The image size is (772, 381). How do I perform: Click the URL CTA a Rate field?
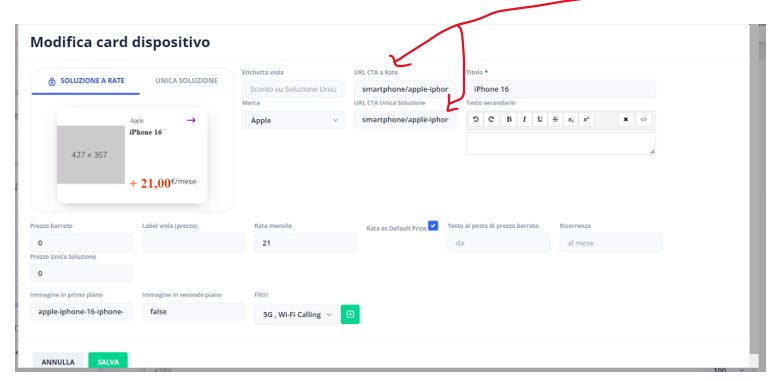coord(405,89)
